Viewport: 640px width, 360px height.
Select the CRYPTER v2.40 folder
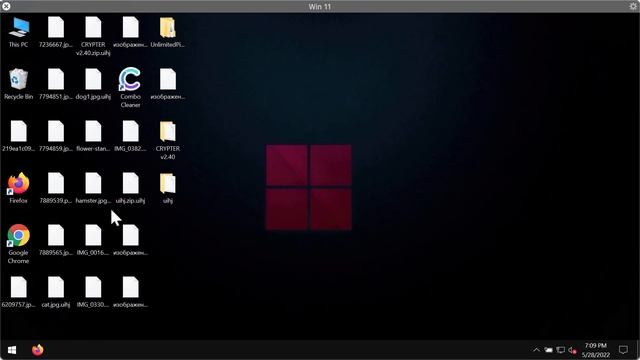(167, 140)
